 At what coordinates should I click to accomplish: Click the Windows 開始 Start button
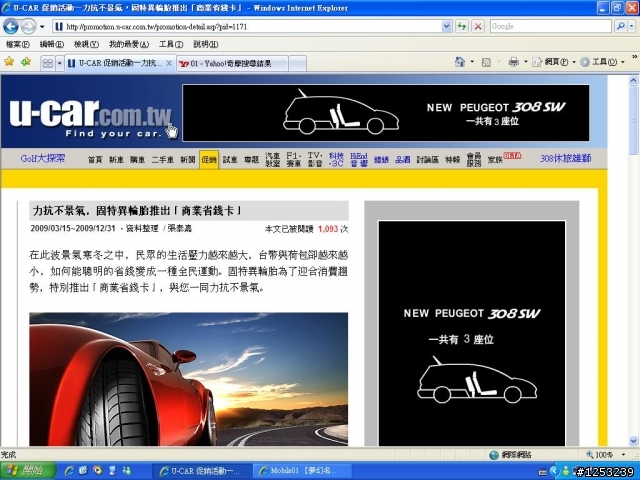click(x=28, y=471)
